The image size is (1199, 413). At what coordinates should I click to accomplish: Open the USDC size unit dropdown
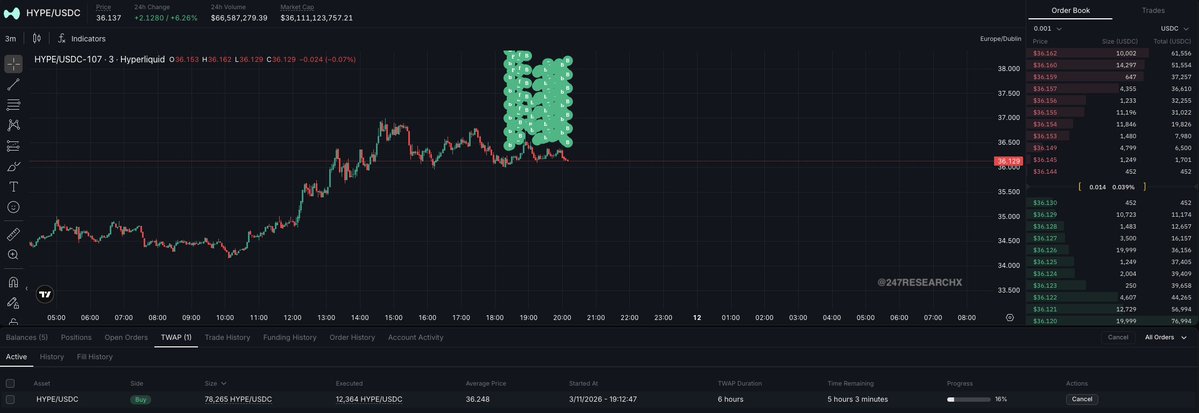[1175, 28]
